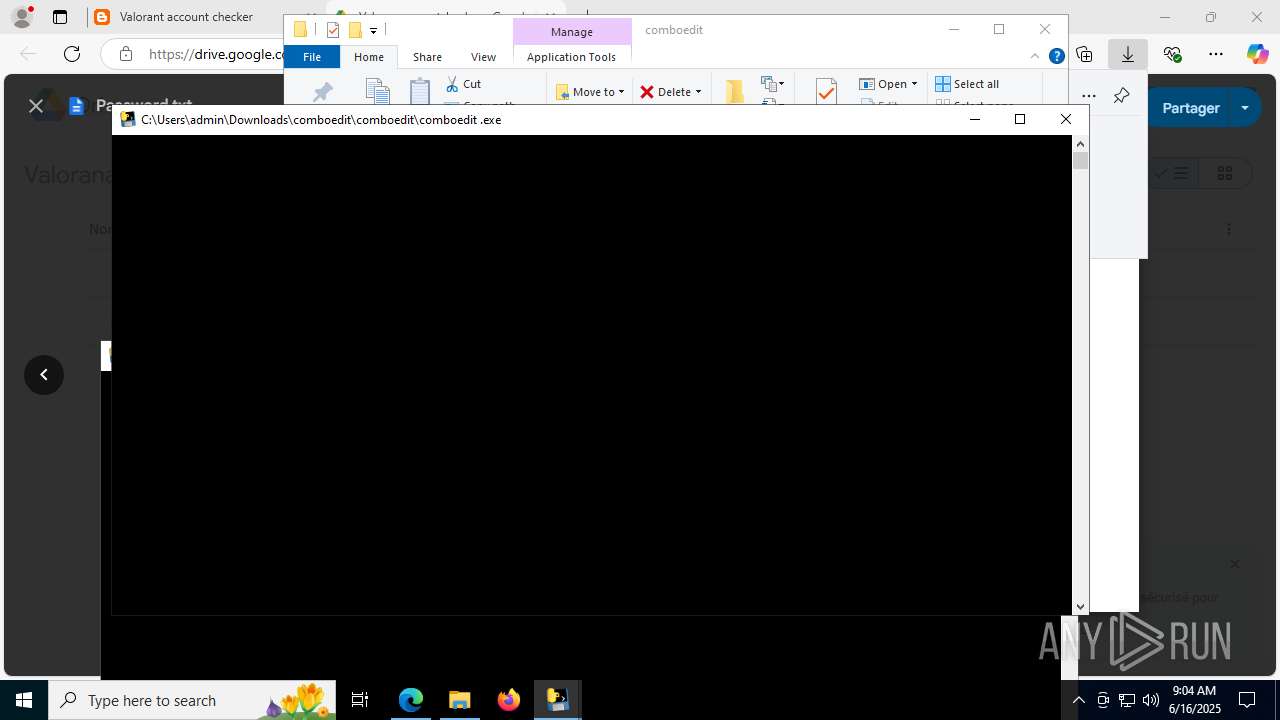This screenshot has height=720, width=1280.
Task: Pin the Downloads flyout panel
Action: (x=1121, y=96)
